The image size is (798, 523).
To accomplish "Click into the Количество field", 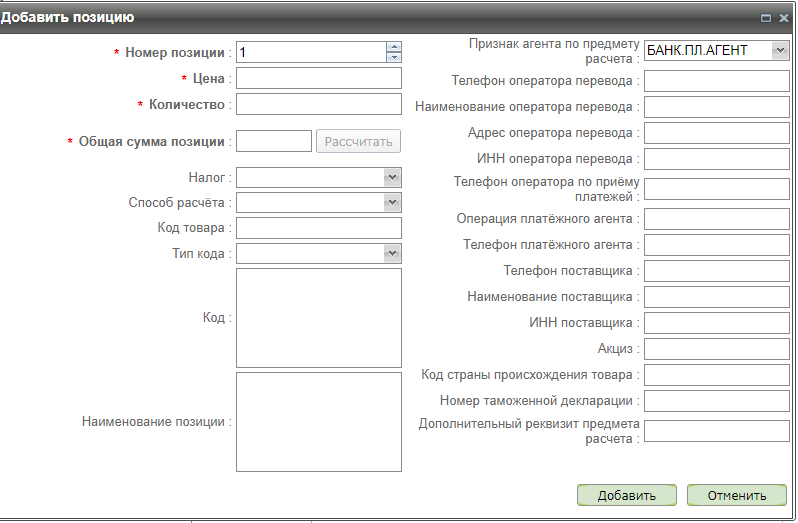I will click(x=318, y=104).
